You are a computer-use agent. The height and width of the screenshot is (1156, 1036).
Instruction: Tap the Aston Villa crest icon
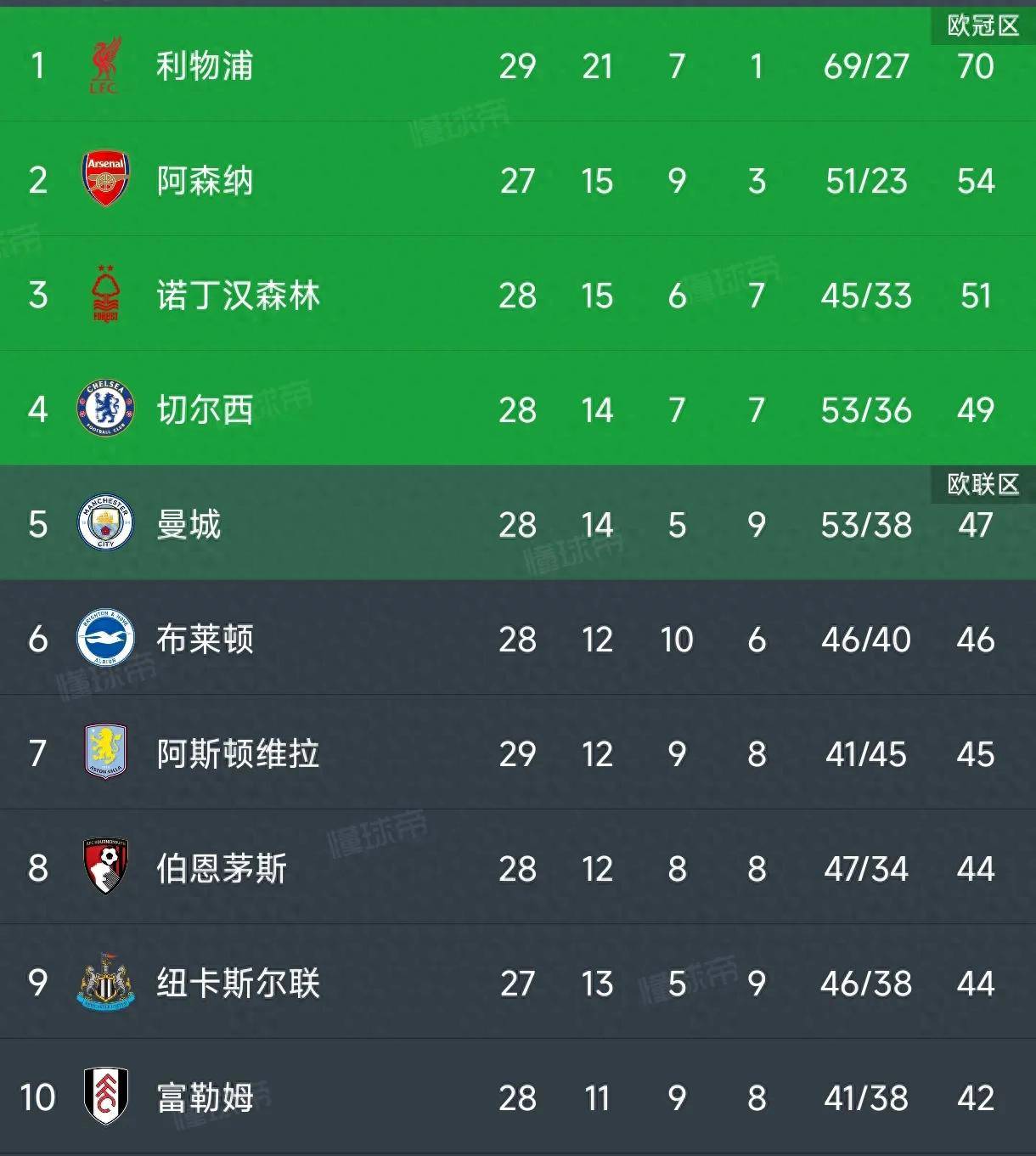pyautogui.click(x=105, y=753)
